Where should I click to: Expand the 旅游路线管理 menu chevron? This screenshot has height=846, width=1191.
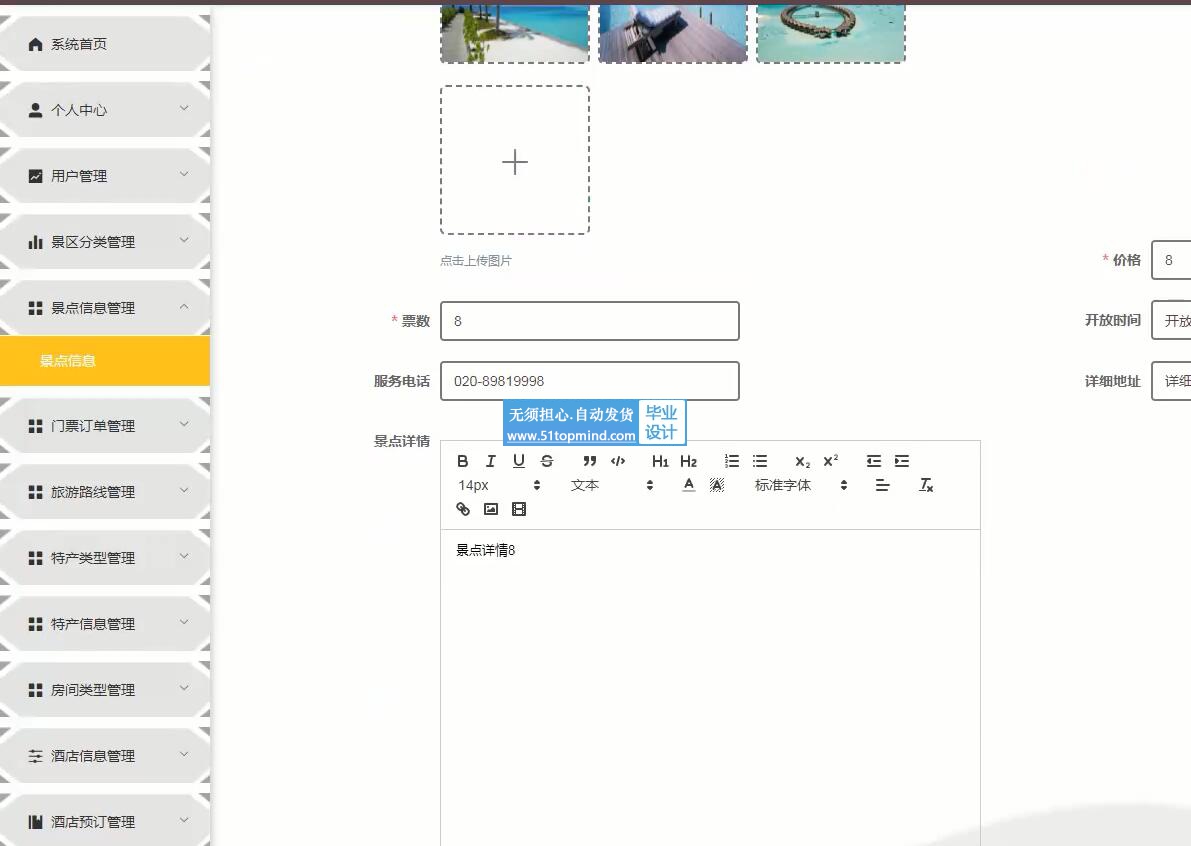[184, 491]
